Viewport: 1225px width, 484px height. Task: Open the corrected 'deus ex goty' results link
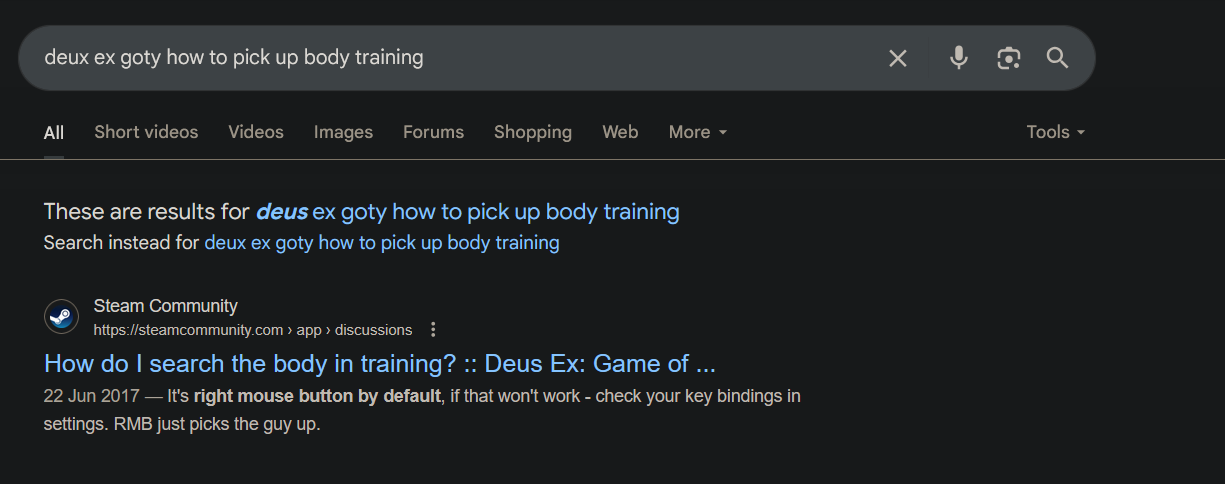coord(467,212)
